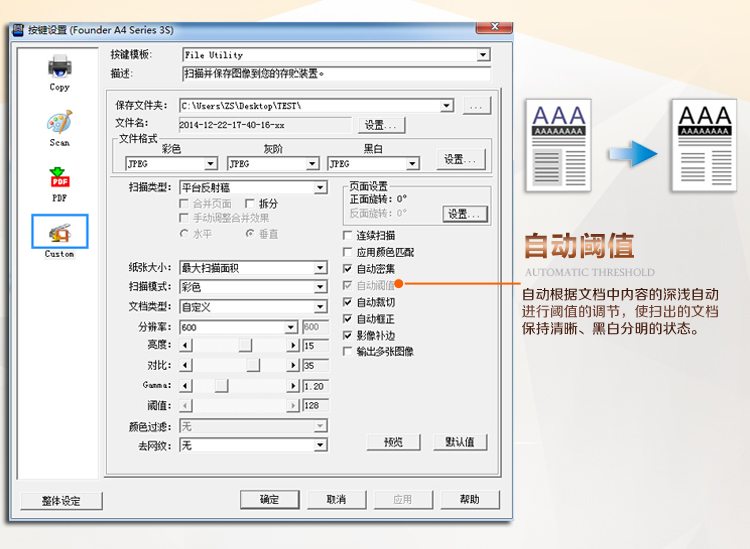Click the browse folder '...' button
750x549 pixels.
(476, 105)
